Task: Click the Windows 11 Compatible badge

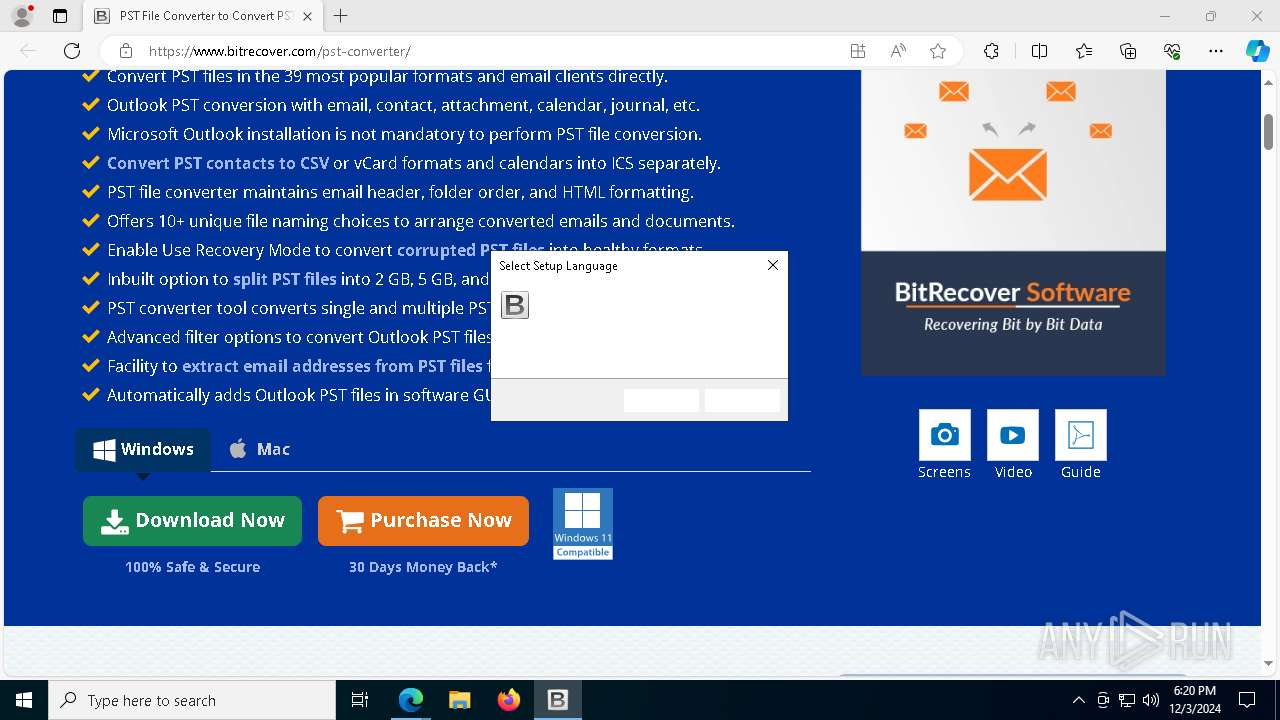Action: 583,524
